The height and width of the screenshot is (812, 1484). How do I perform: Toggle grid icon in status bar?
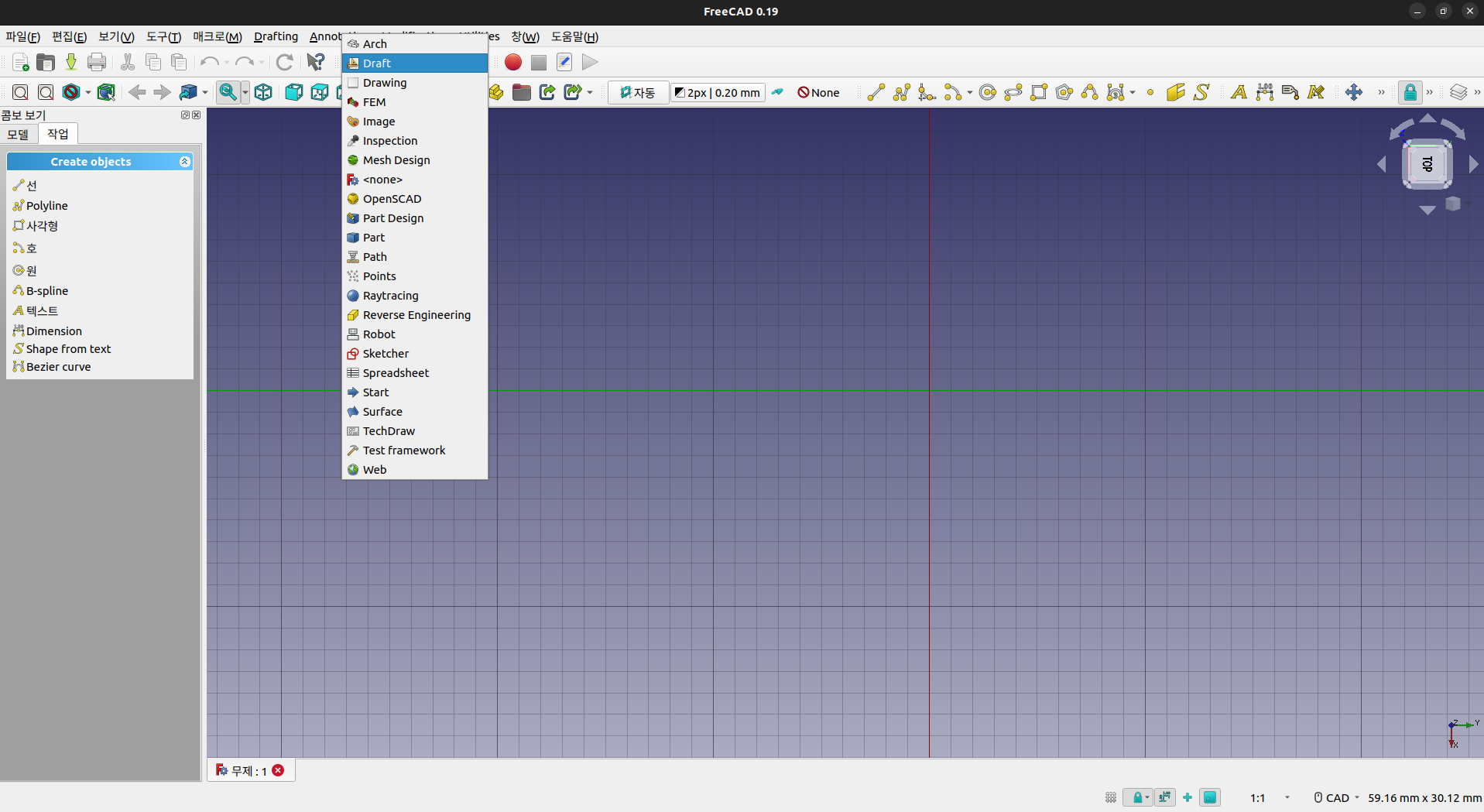pos(1111,798)
